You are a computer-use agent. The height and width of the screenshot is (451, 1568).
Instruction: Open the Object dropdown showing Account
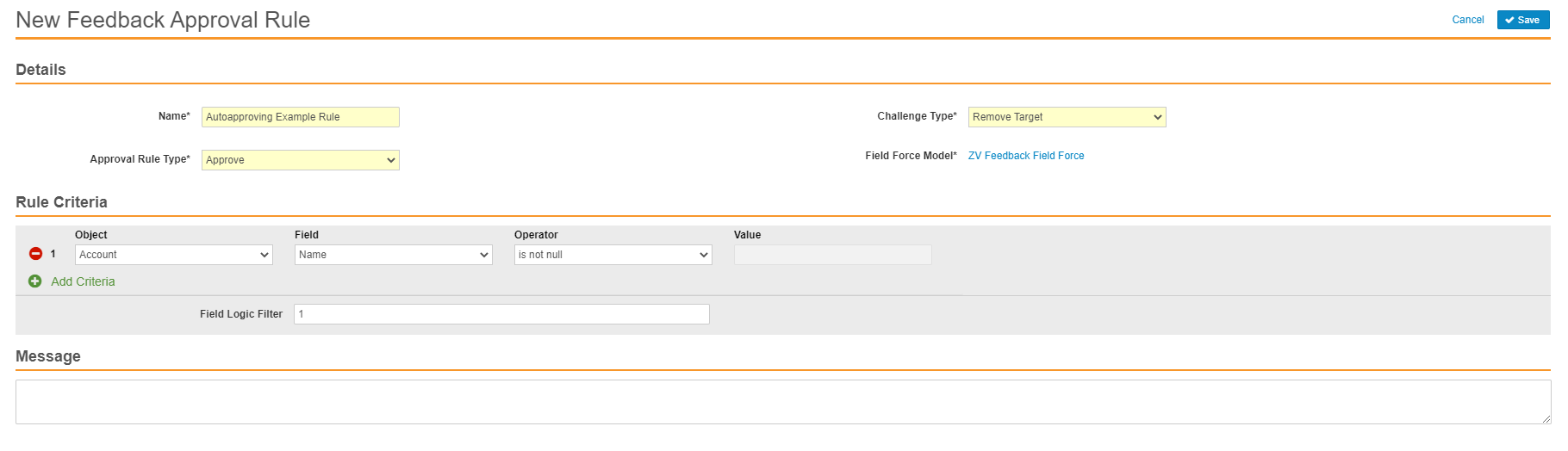(173, 255)
